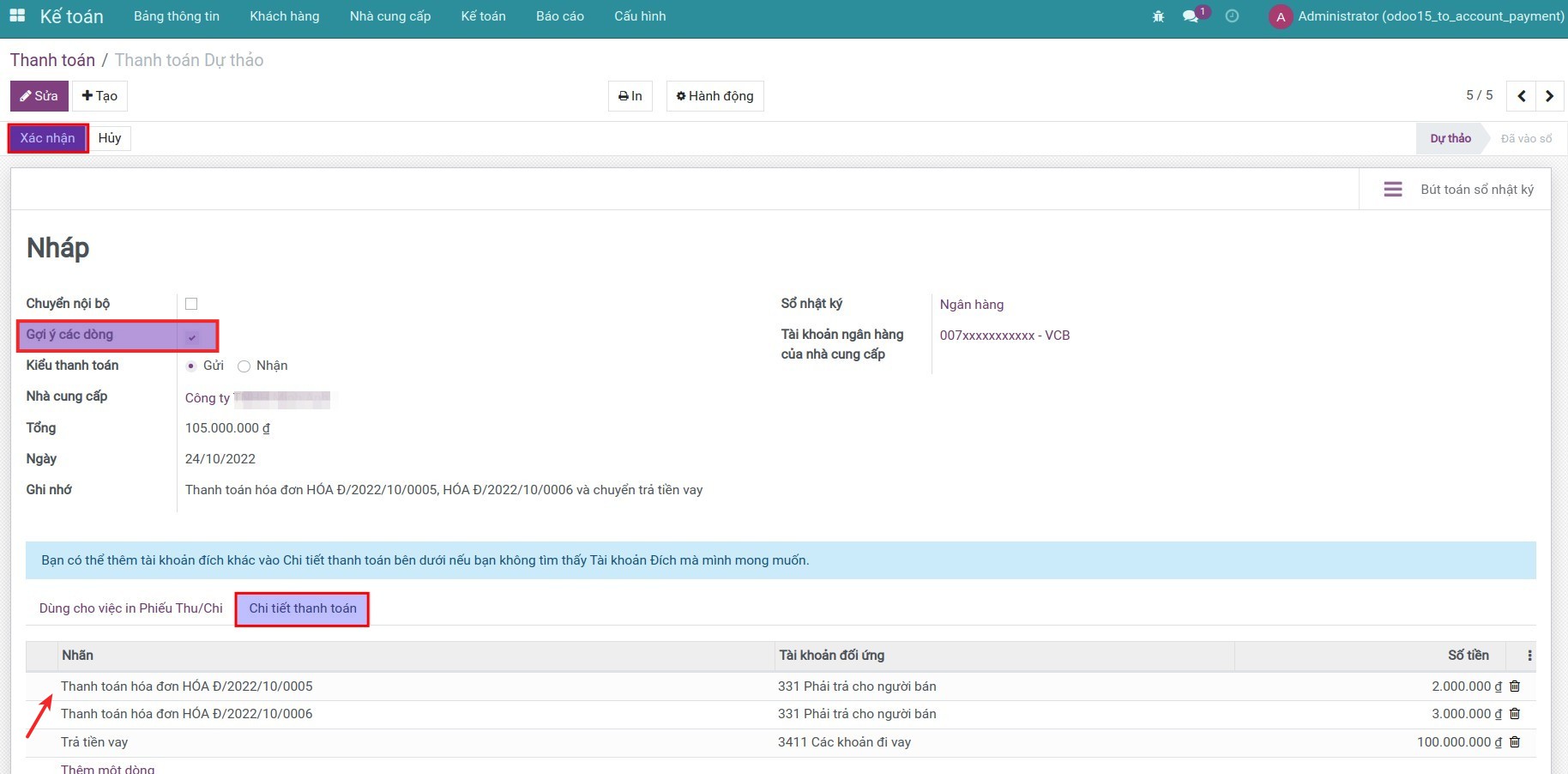Click the debug bug icon
This screenshot has height=774, width=1568.
coord(1158,16)
